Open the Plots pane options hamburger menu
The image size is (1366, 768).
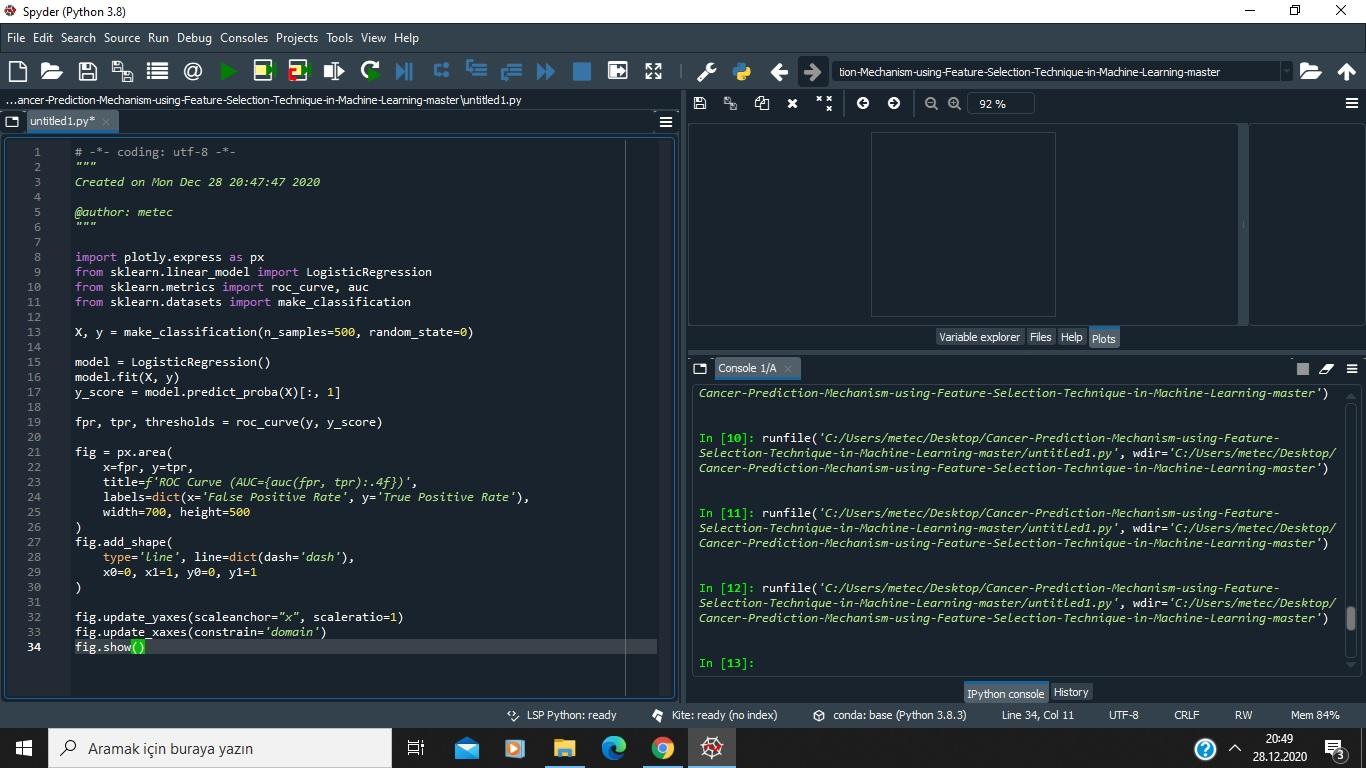tap(1352, 103)
